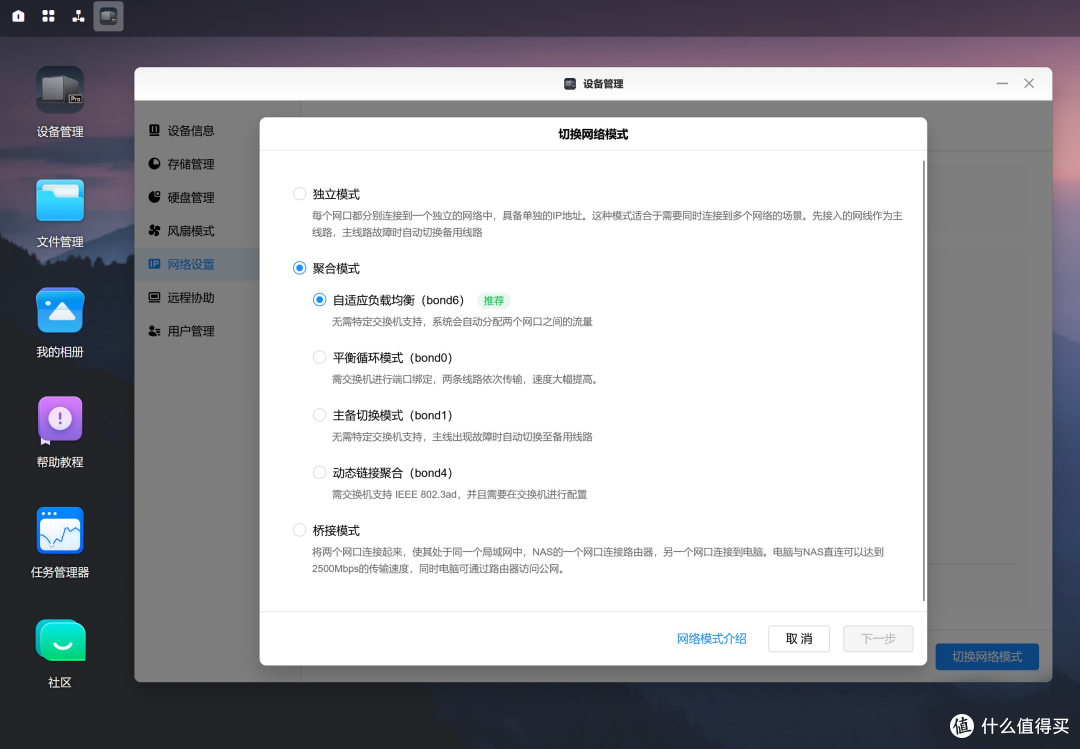Click the 存储管理 pie icon in sidebar

pos(154,163)
